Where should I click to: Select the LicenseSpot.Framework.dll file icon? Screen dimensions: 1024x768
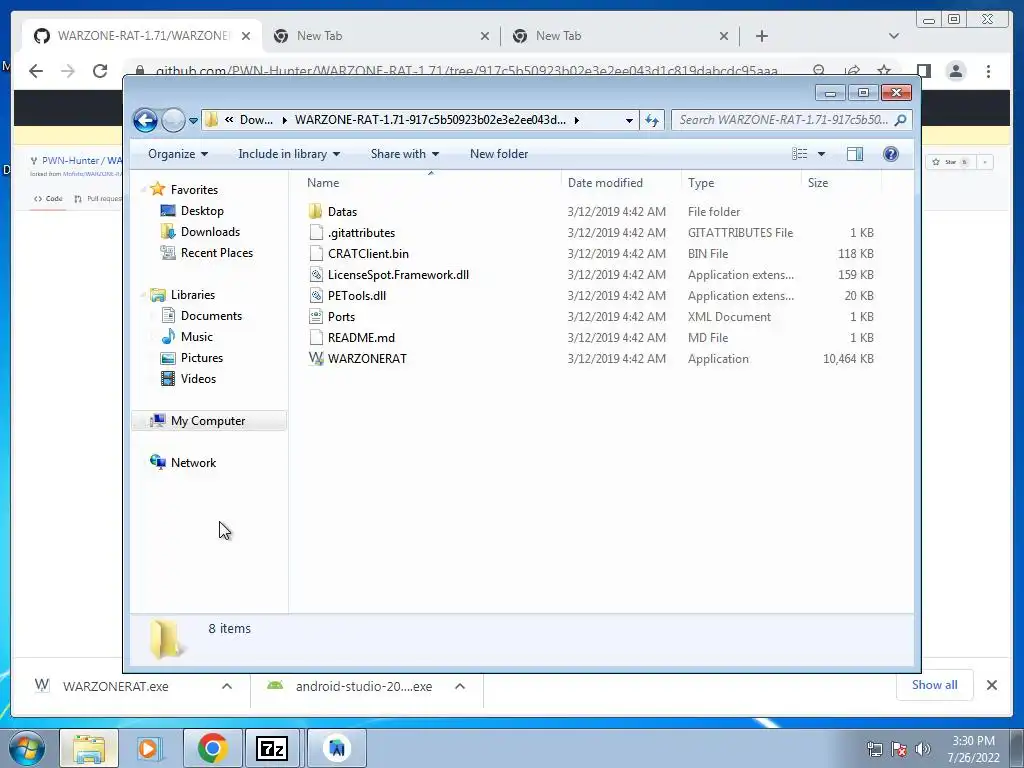click(316, 275)
